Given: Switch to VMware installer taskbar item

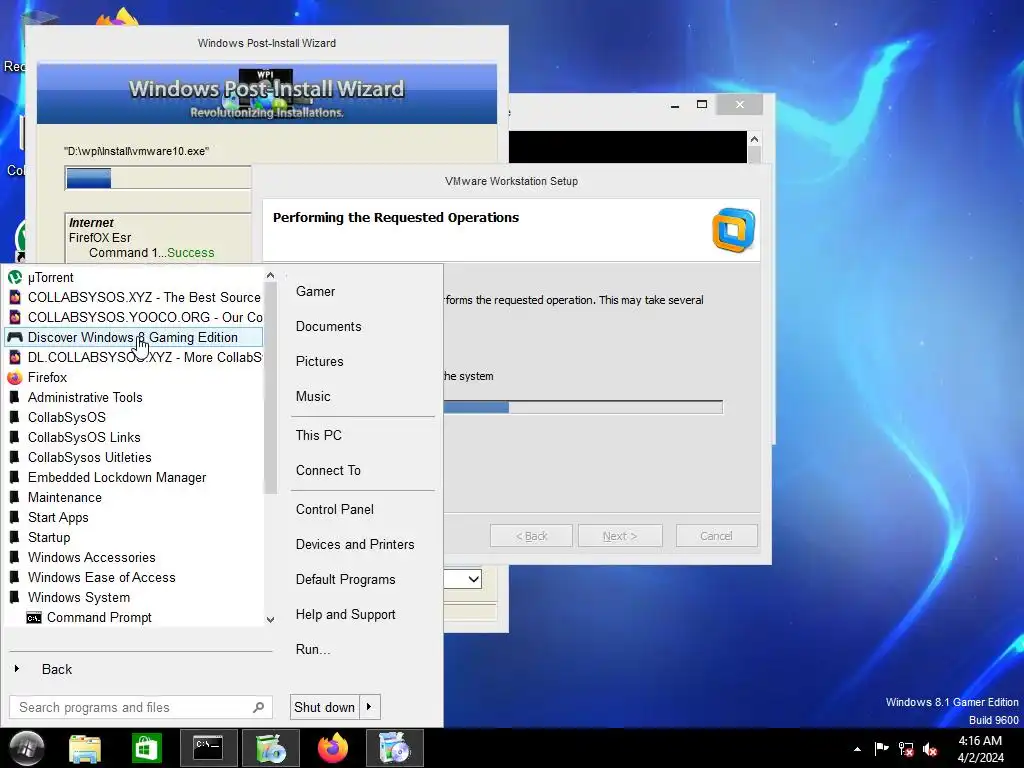Looking at the screenshot, I should (x=394, y=748).
